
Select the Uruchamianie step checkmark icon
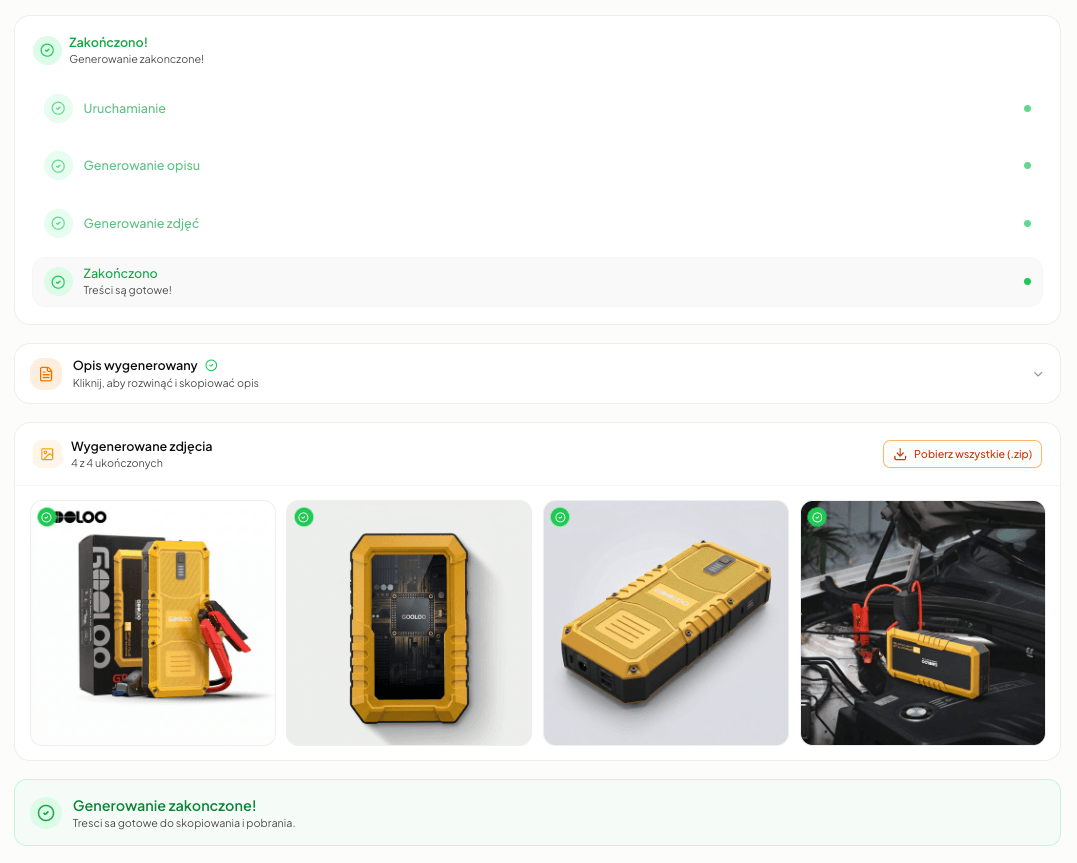pos(58,108)
